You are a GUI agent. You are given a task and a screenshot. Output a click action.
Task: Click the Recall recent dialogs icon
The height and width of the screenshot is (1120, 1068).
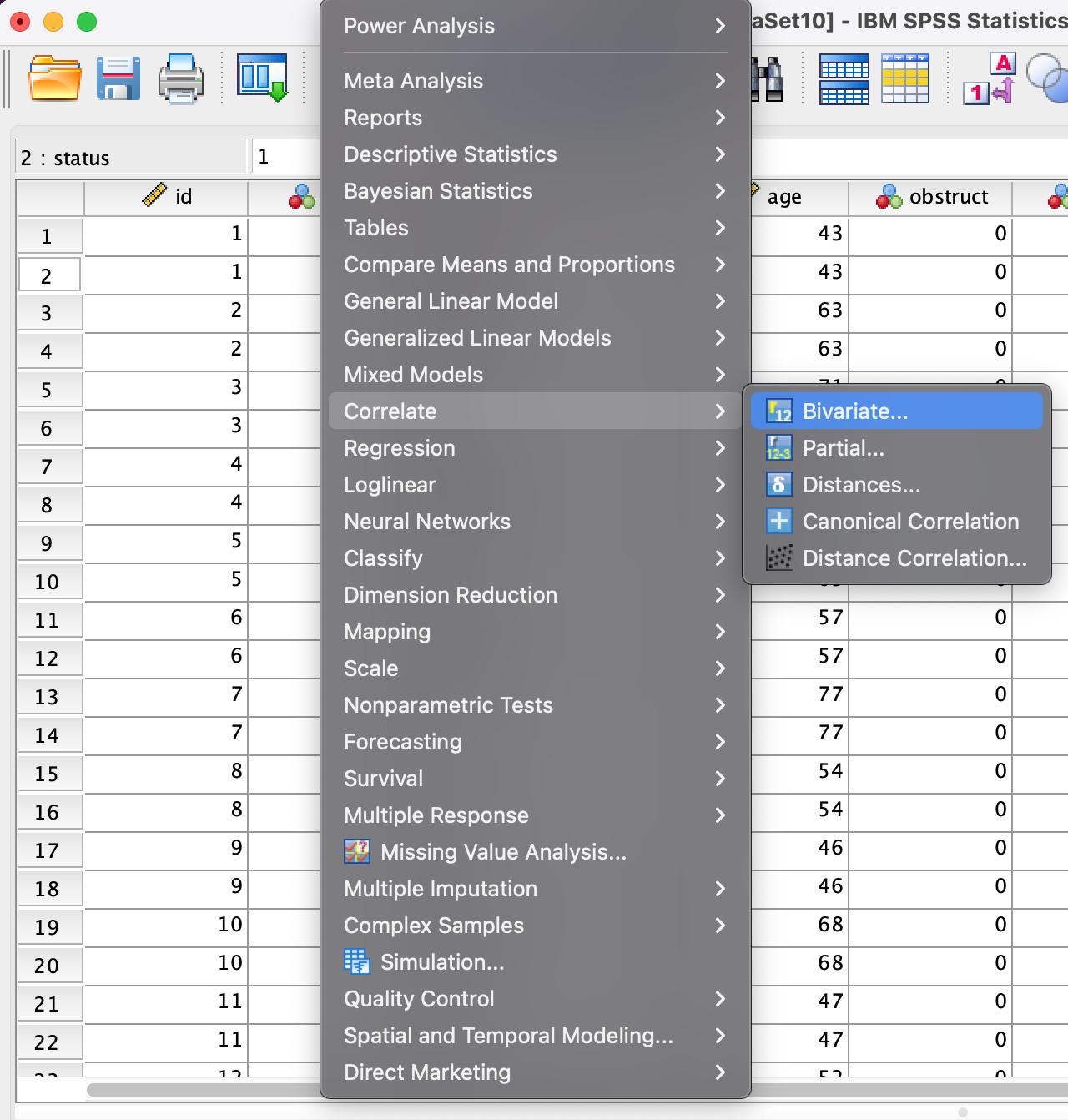tap(262, 78)
